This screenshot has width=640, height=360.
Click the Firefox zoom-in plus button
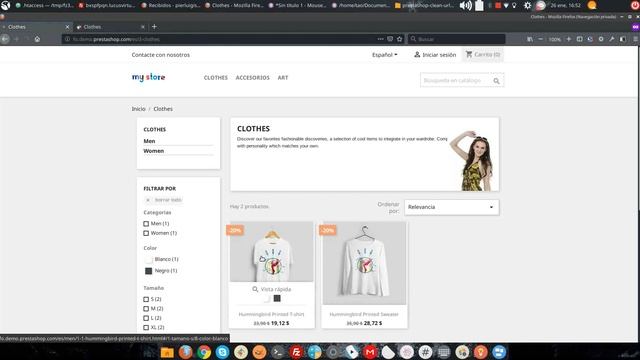click(569, 39)
